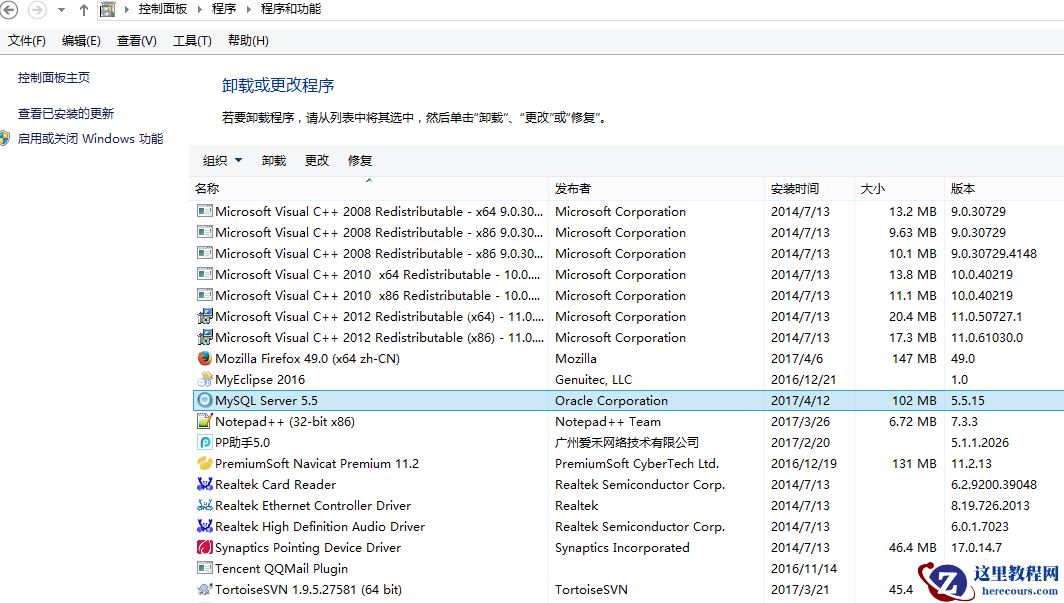
Task: Click 修复 button
Action: [360, 161]
